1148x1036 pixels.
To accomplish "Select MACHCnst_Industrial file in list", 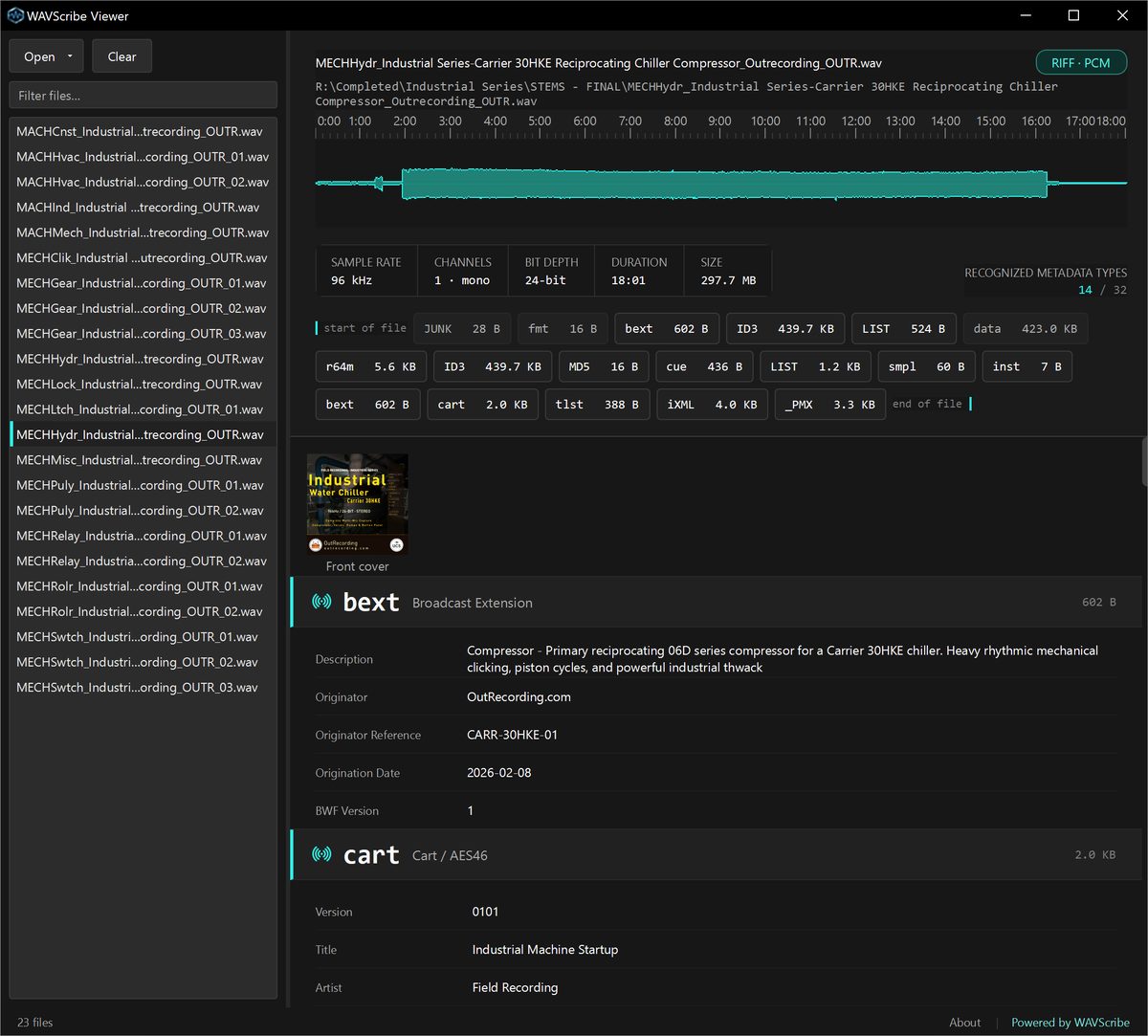I will [x=143, y=131].
